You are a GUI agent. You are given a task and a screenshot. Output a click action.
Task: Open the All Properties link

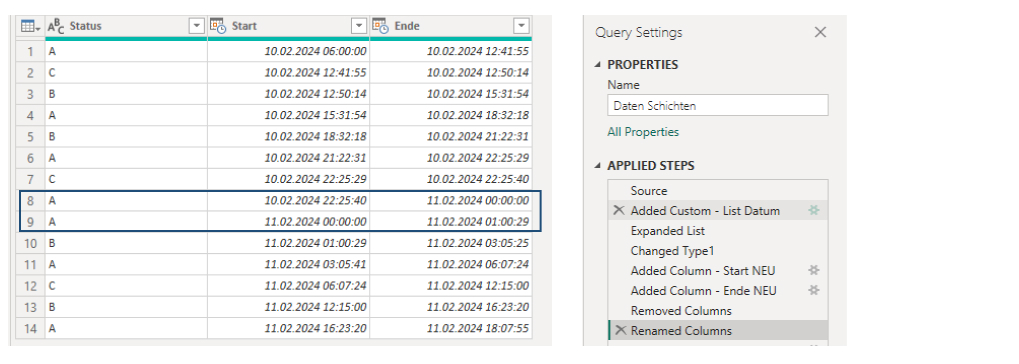[x=643, y=132]
